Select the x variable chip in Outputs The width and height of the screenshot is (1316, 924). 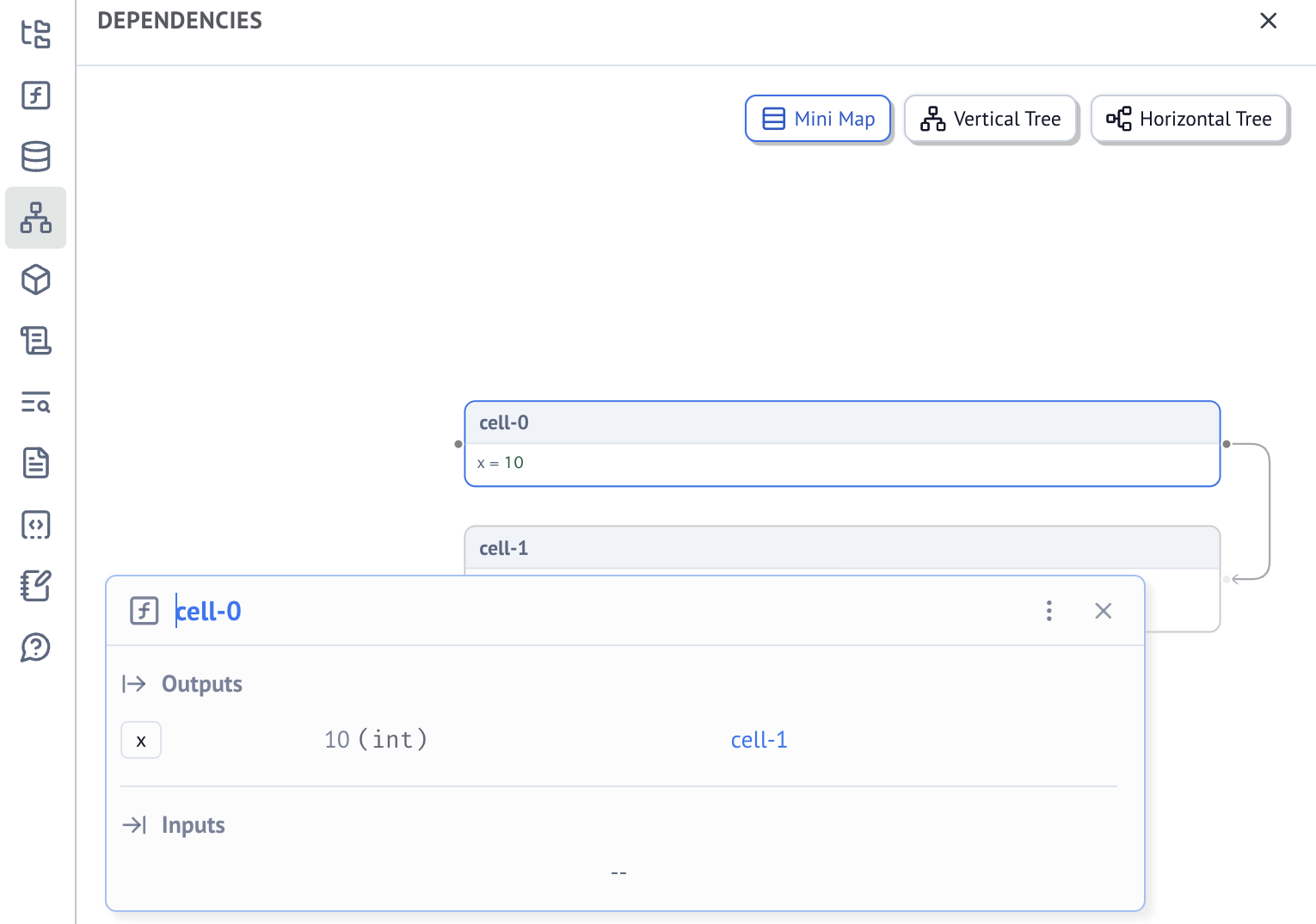140,739
